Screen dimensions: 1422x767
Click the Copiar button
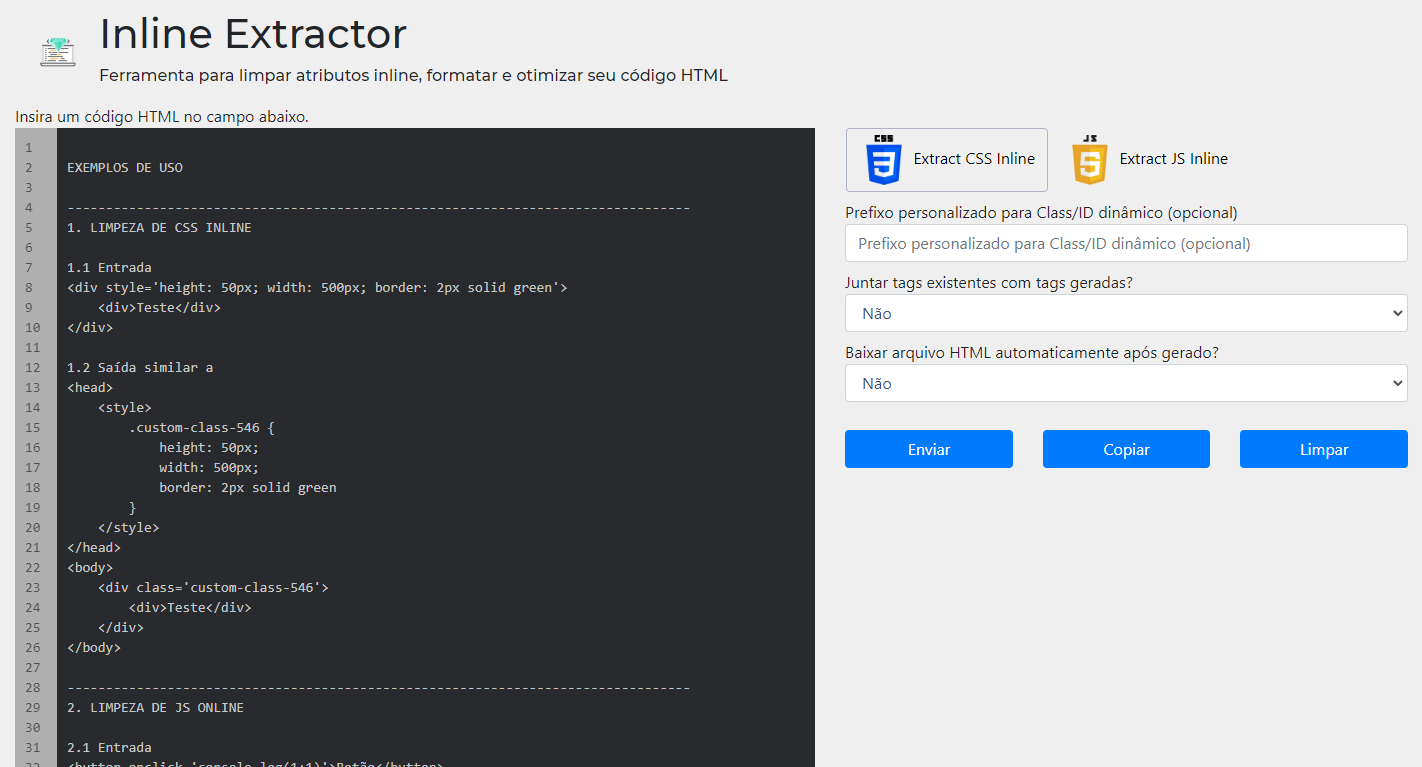[x=1126, y=449]
